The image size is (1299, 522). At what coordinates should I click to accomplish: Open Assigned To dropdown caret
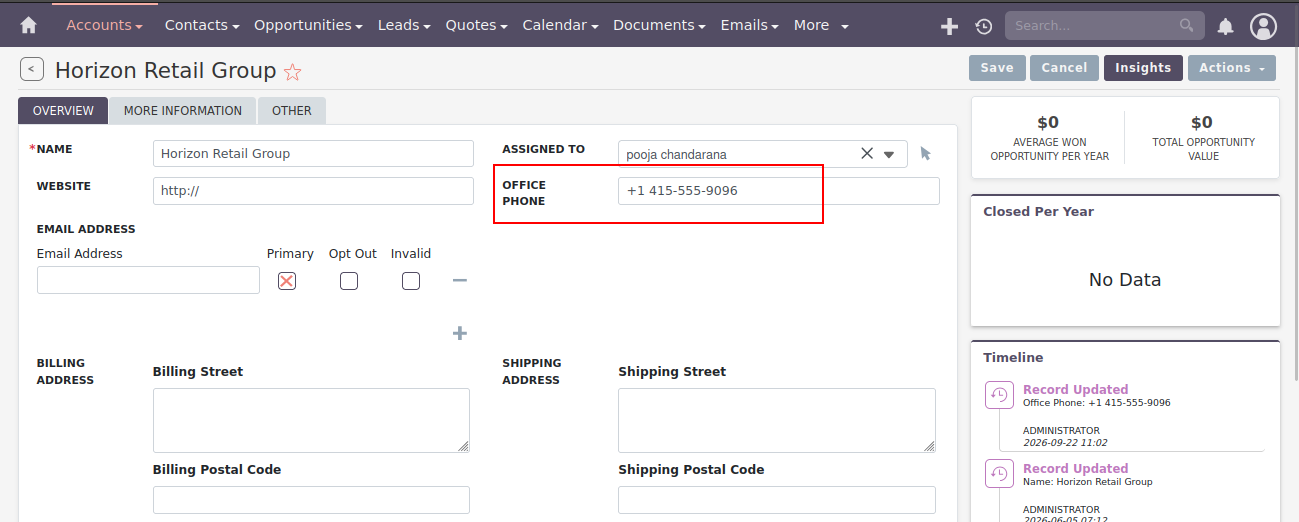tap(888, 154)
